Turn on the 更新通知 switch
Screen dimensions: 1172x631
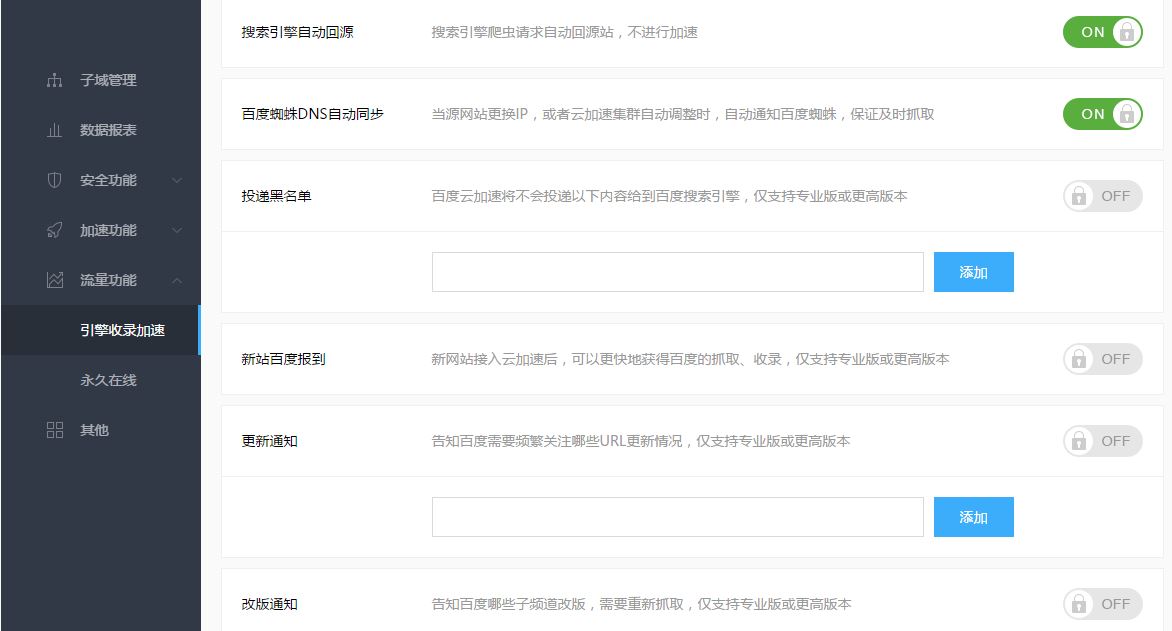1102,440
